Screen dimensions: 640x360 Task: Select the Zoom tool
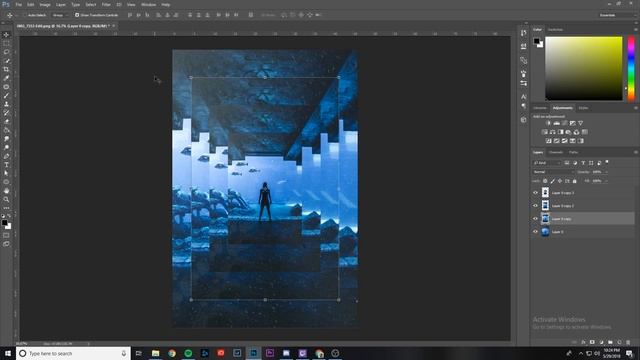click(6, 200)
